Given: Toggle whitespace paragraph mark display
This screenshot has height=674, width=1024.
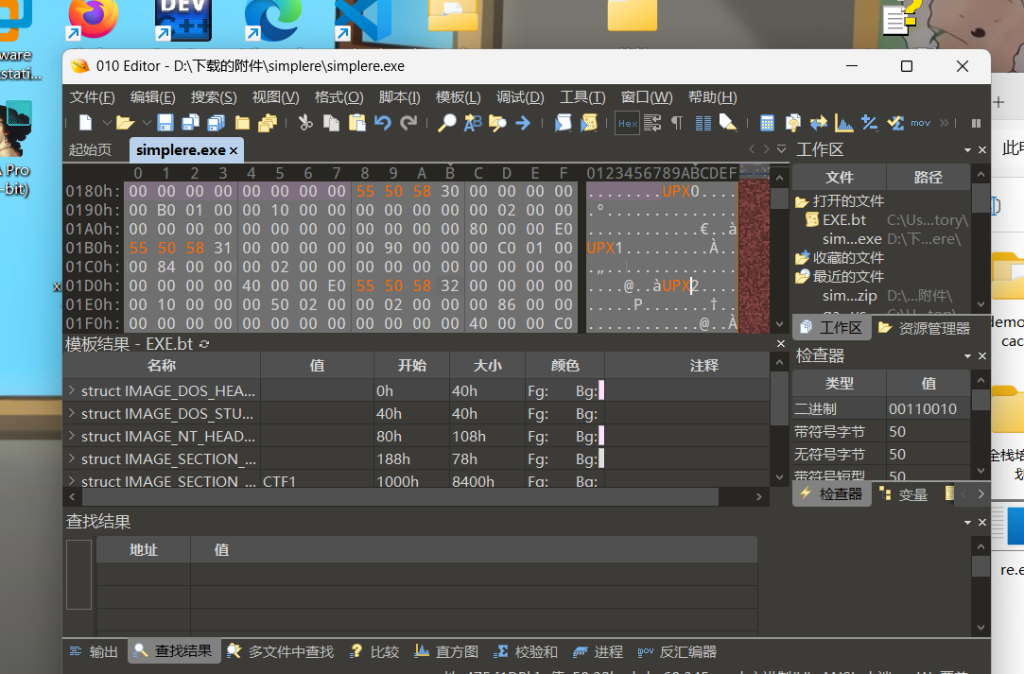Looking at the screenshot, I should click(677, 123).
